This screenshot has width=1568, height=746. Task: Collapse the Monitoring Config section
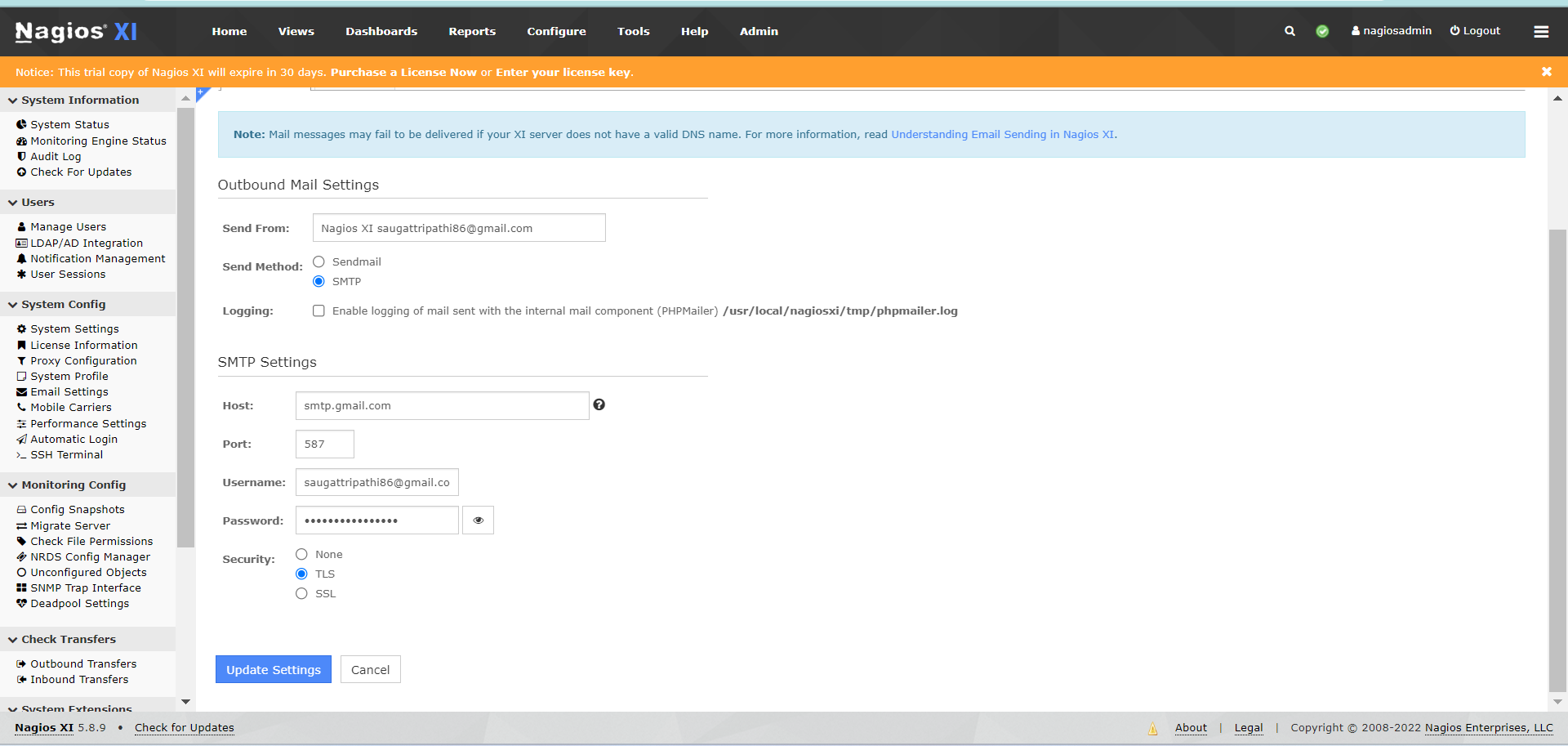pyautogui.click(x=87, y=485)
